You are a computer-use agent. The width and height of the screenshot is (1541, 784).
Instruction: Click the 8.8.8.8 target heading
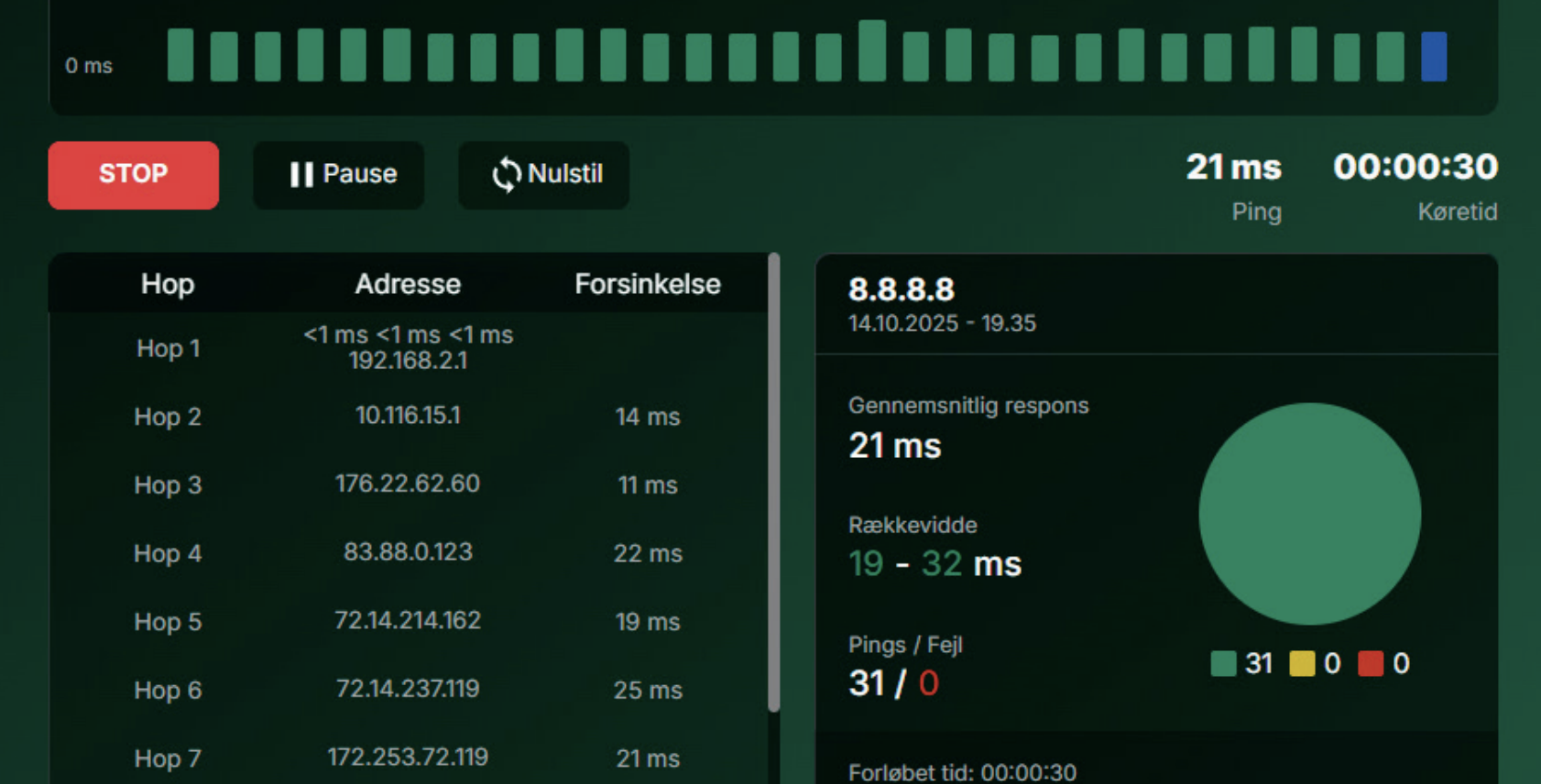coord(902,289)
